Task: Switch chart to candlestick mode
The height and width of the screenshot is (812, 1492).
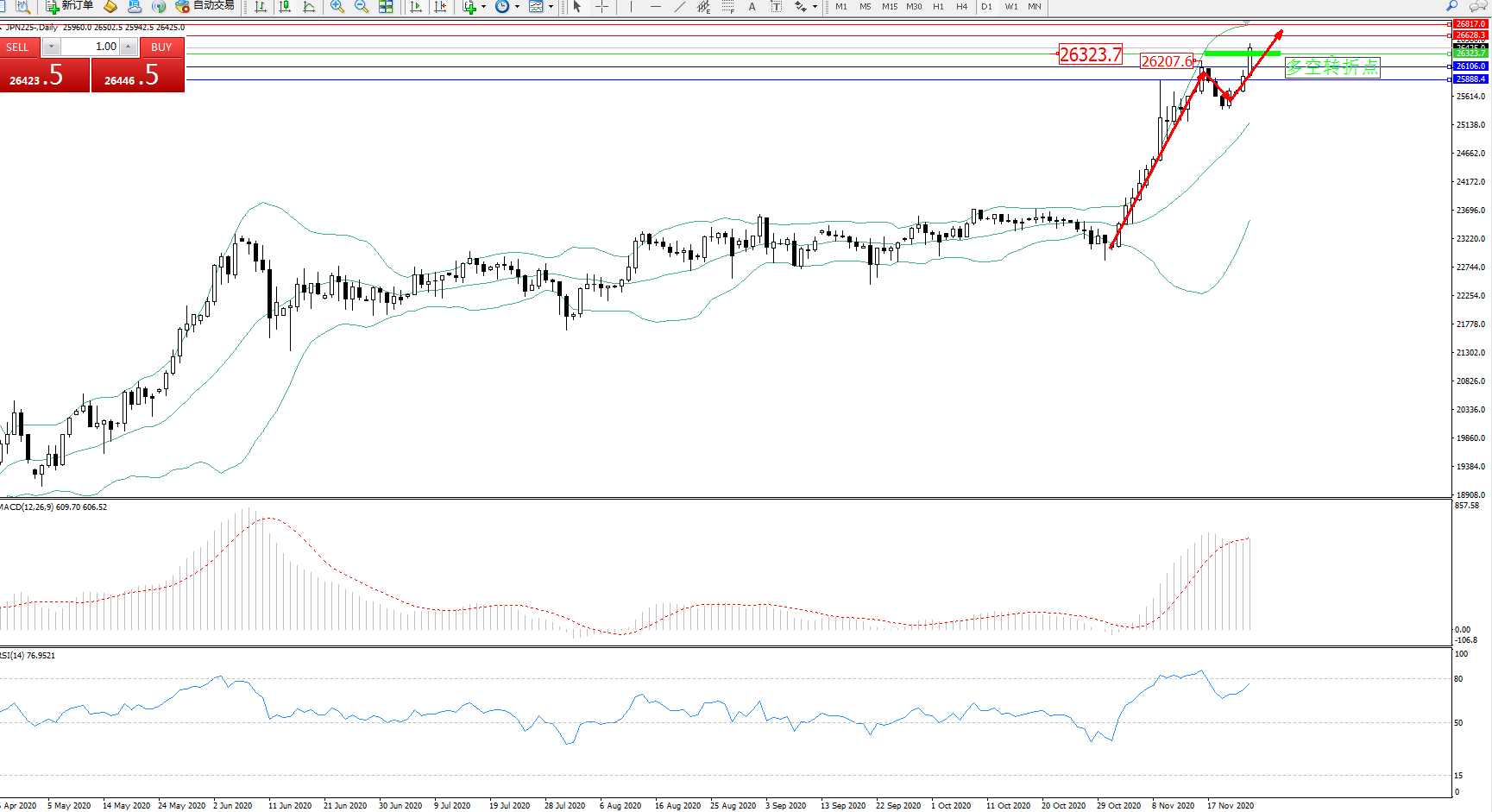Action: click(285, 7)
